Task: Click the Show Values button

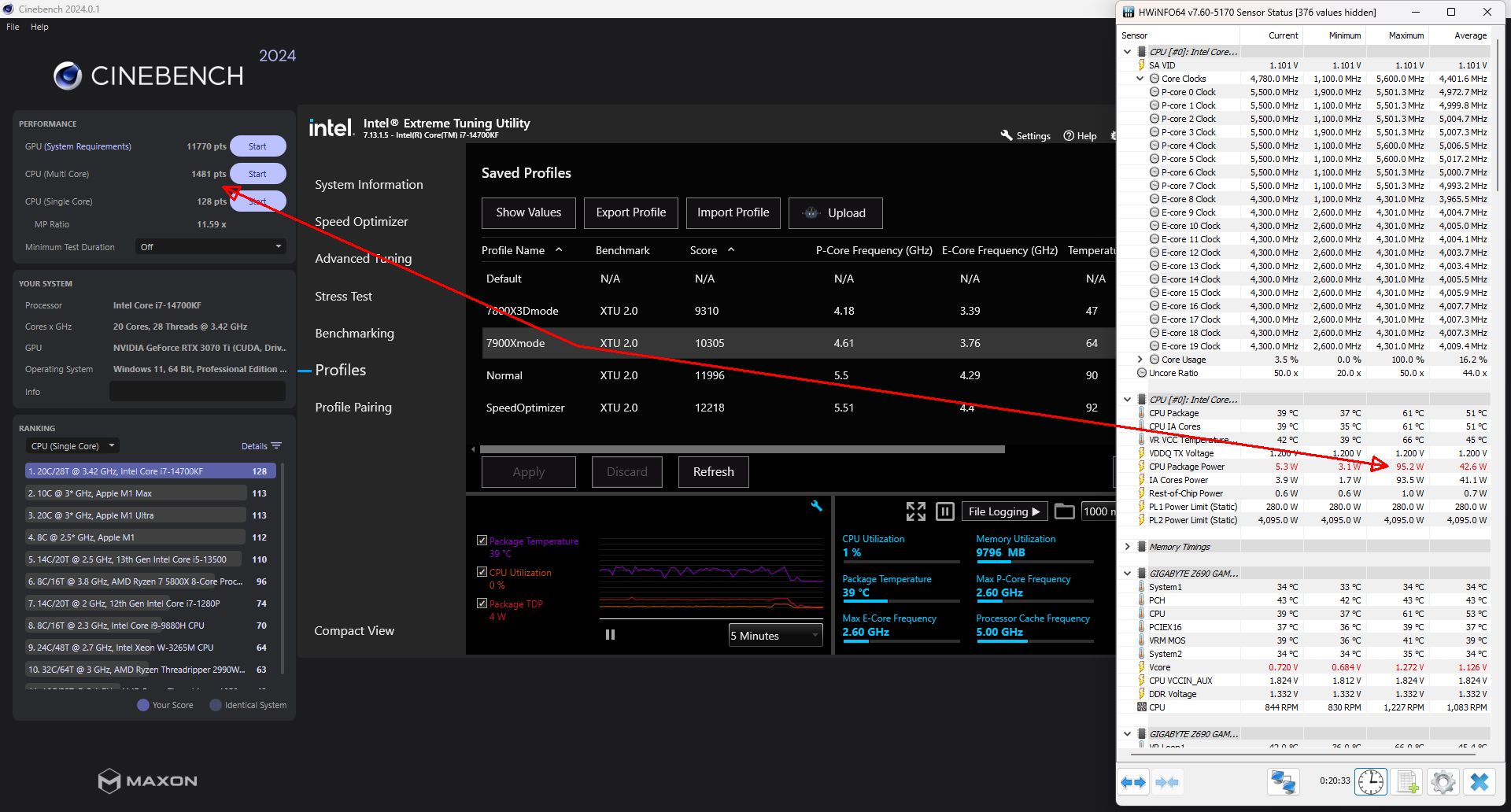Action: [x=529, y=213]
